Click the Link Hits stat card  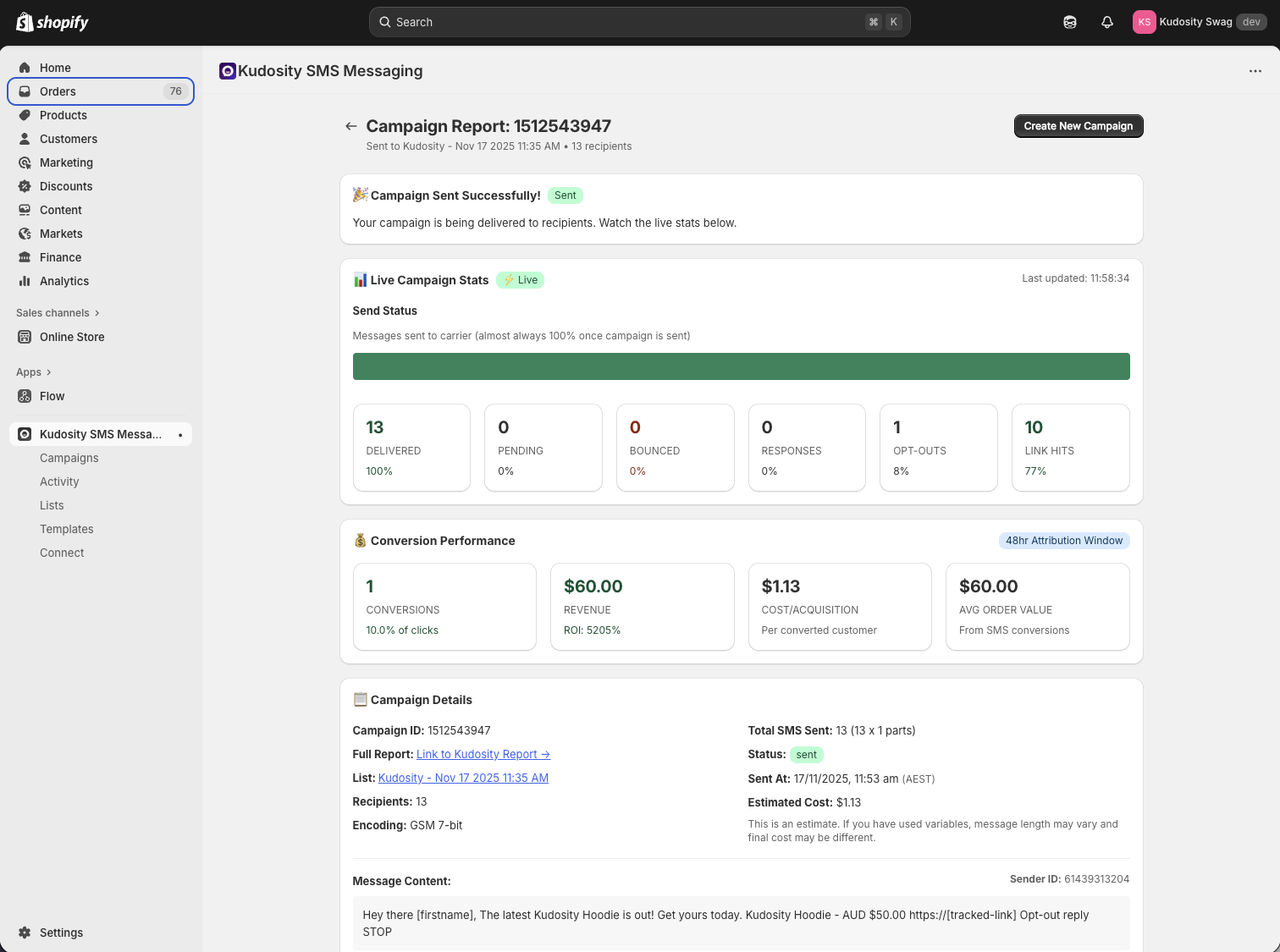(x=1071, y=448)
